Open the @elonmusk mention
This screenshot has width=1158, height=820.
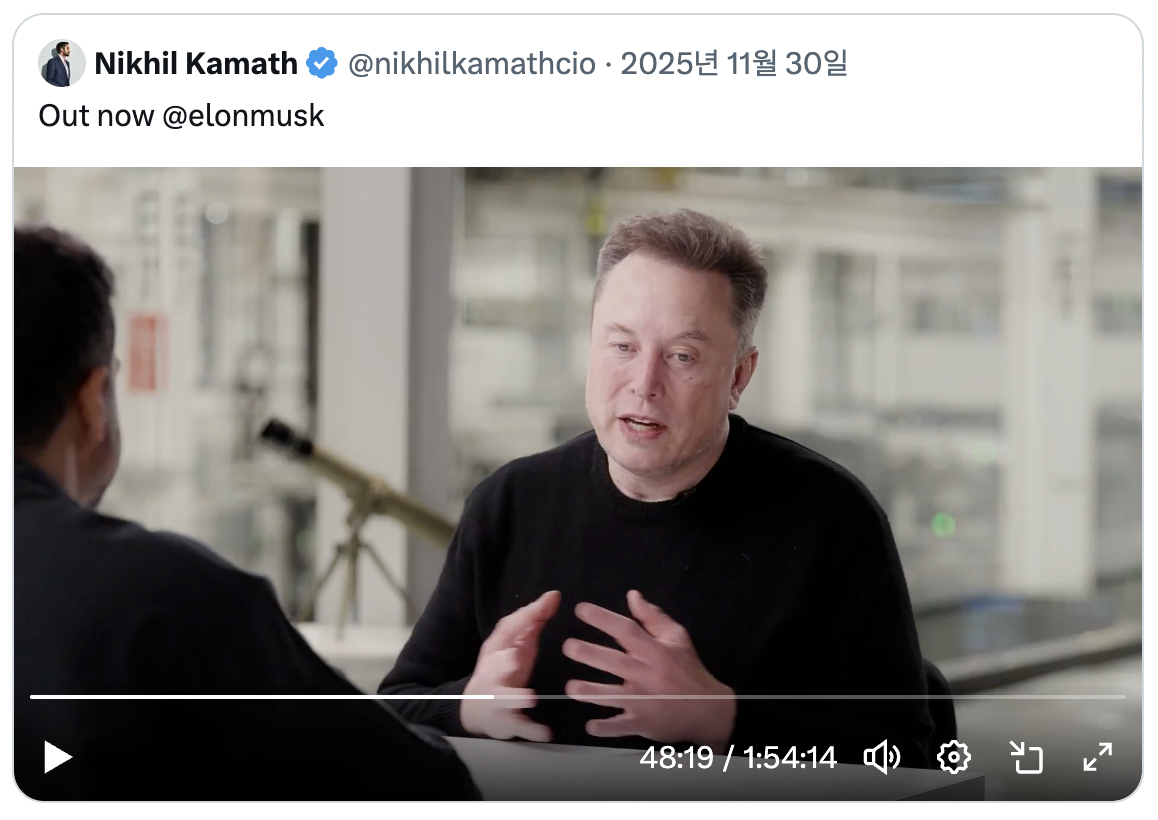243,116
